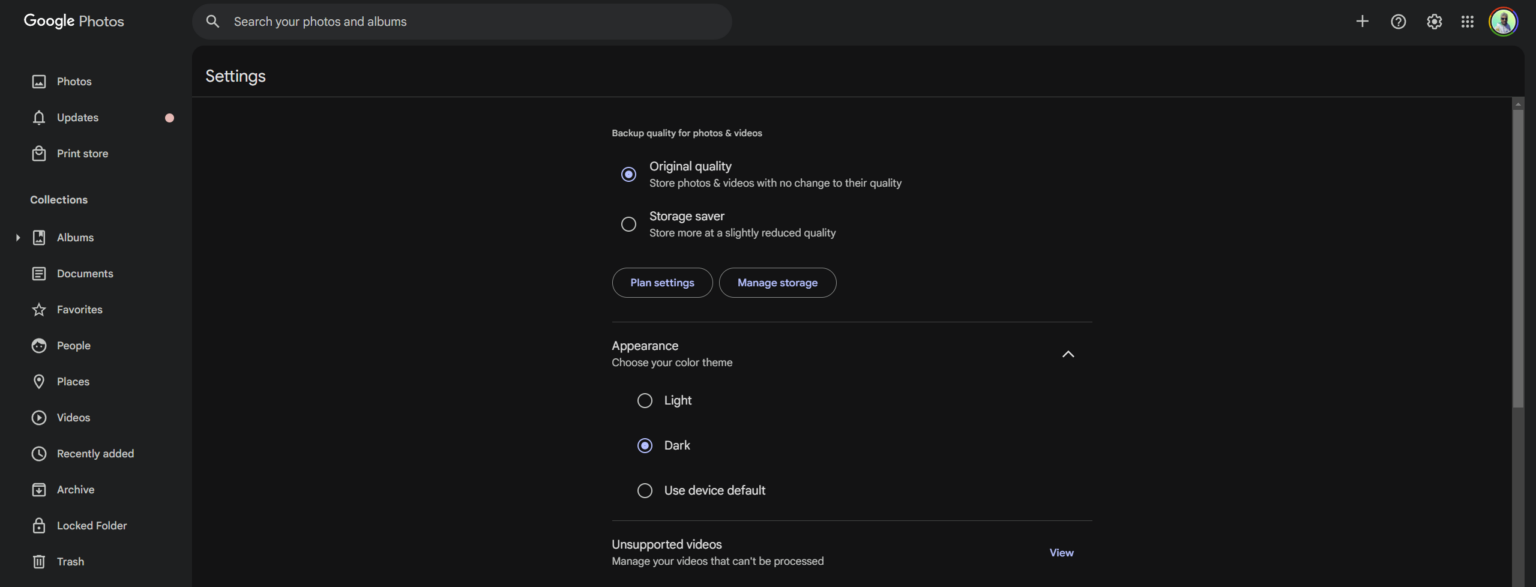1536x587 pixels.
Task: Expand the Albums tree in sidebar
Action: (x=16, y=237)
